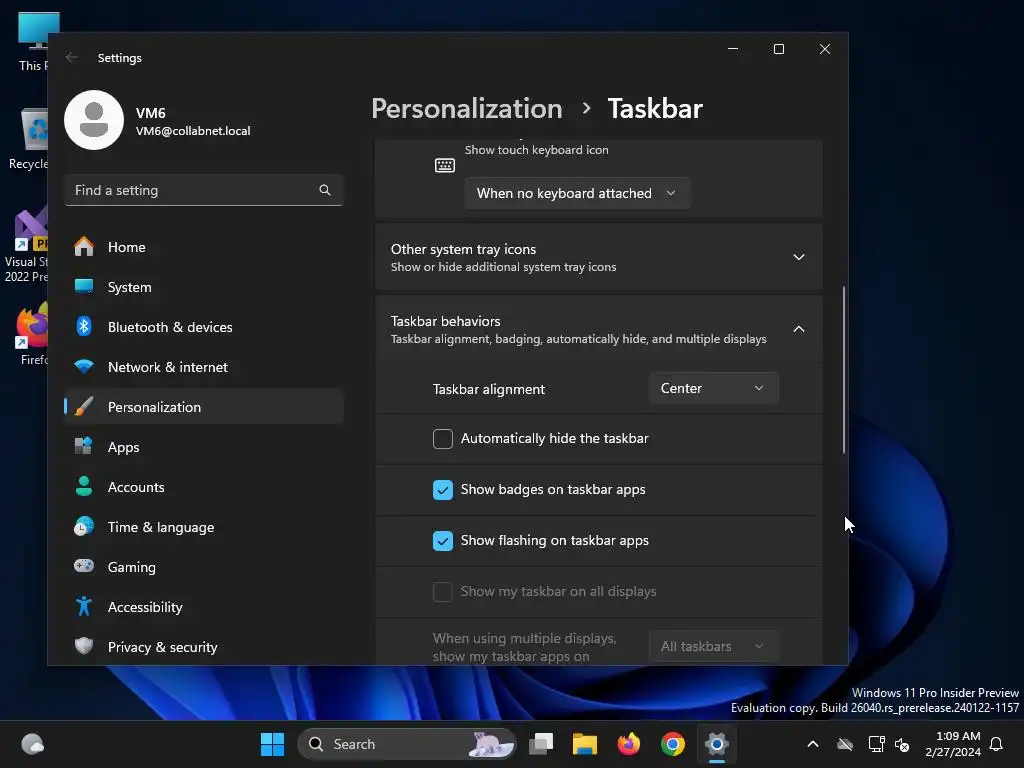The height and width of the screenshot is (768, 1024).
Task: Launch Firefox from the taskbar
Action: tap(629, 744)
